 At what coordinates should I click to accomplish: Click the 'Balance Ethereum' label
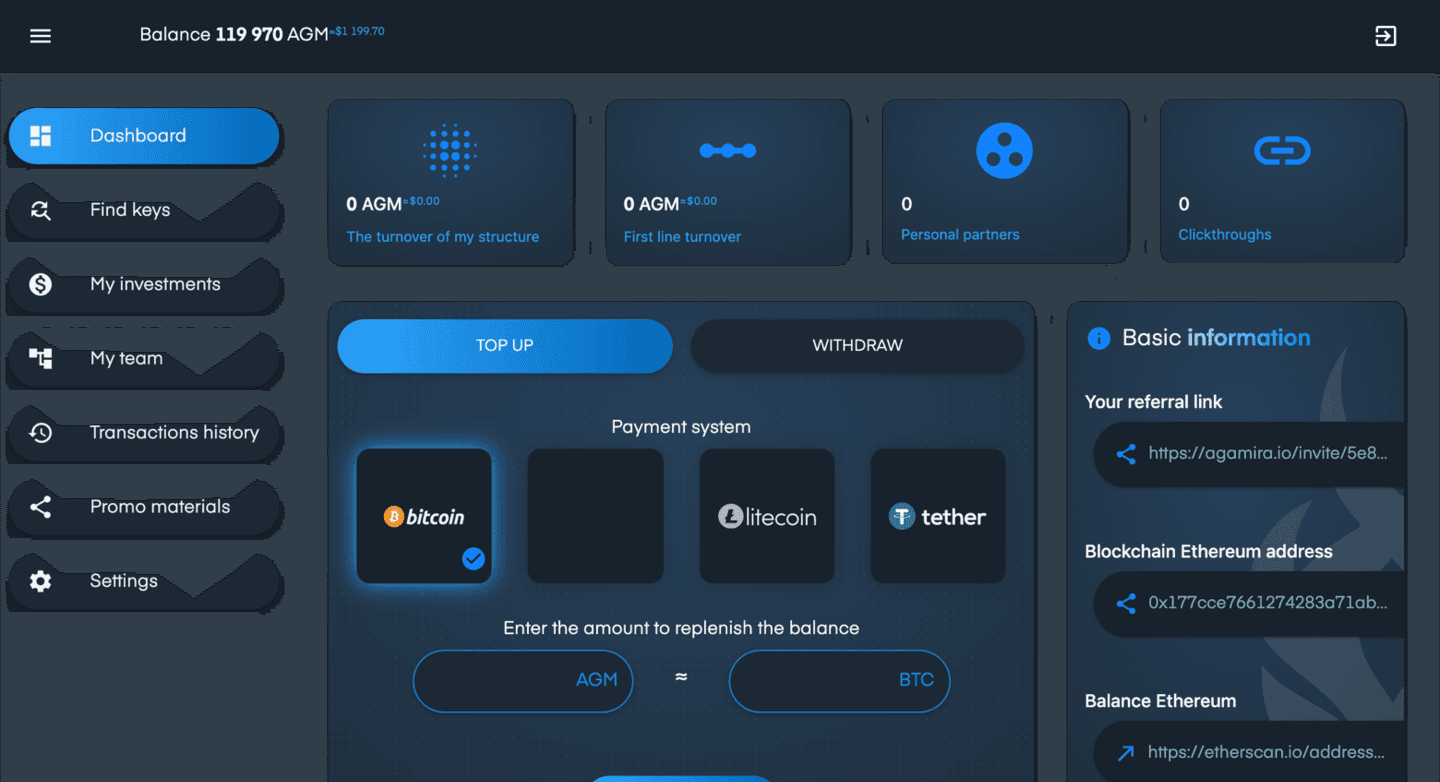pyautogui.click(x=1161, y=701)
